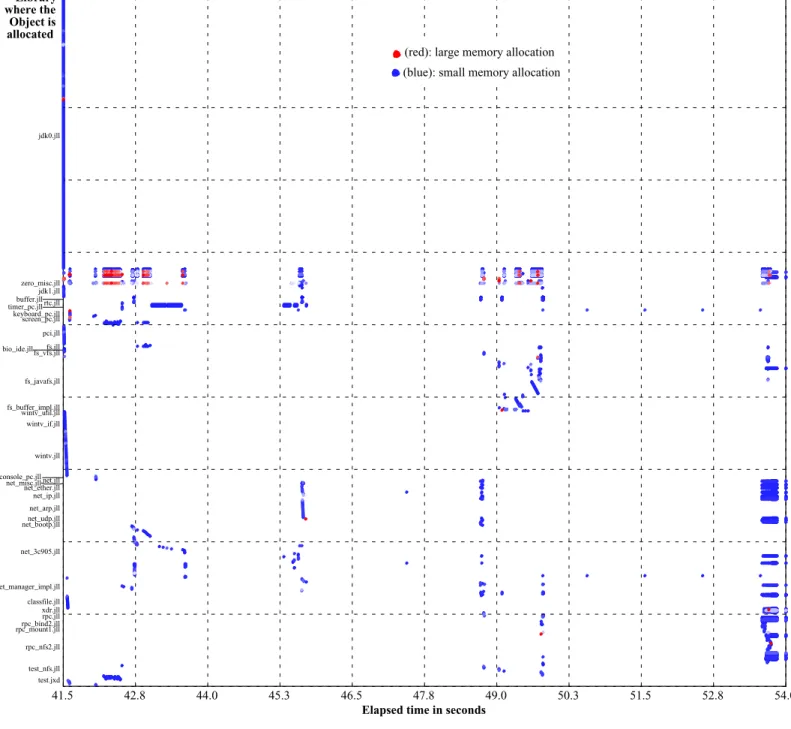791x729 pixels.
Task: Click the red large memory allocation legend dot
Action: click(x=397, y=53)
